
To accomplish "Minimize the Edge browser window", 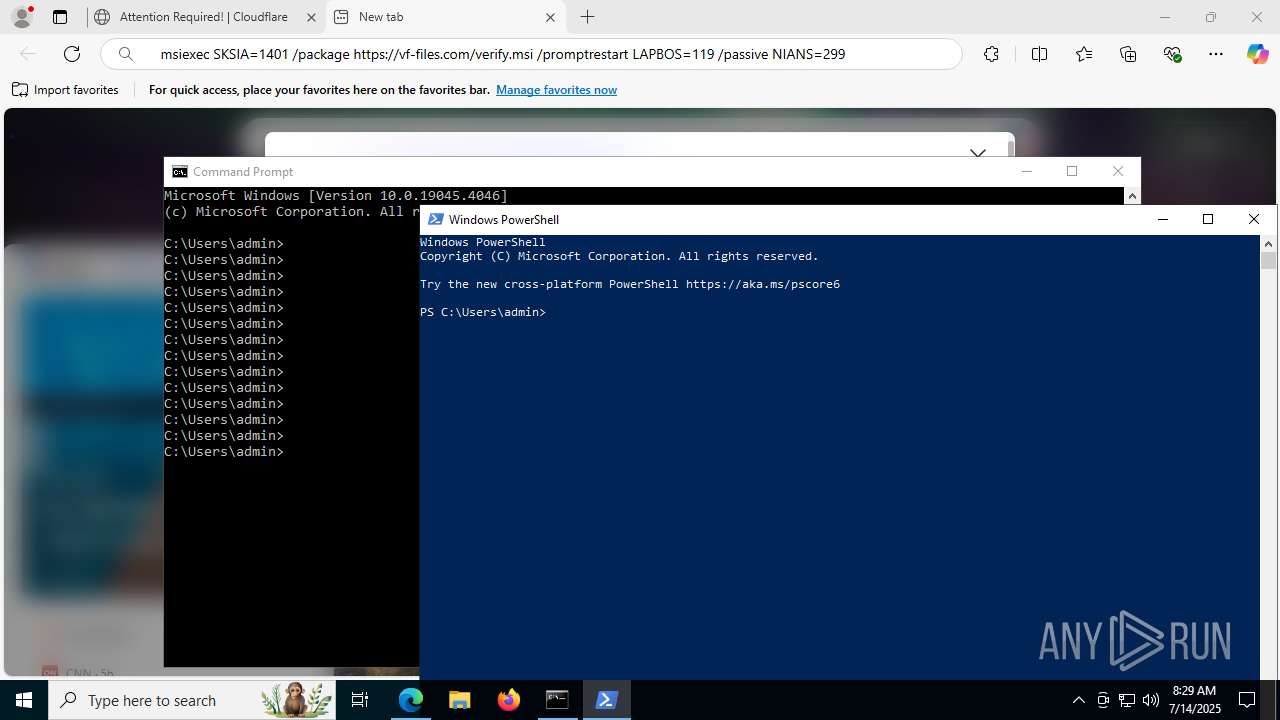I will coord(1164,17).
